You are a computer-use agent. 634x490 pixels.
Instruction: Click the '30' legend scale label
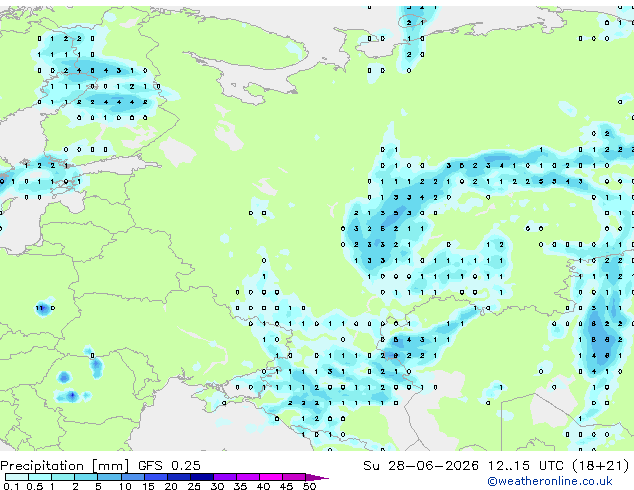217,486
